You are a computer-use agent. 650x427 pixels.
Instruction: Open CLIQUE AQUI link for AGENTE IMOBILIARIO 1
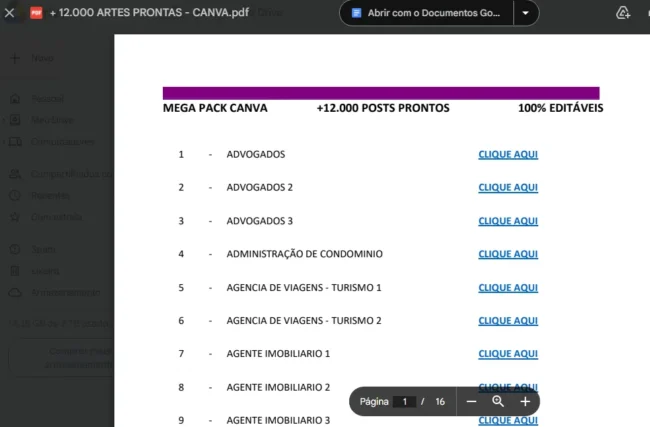(508, 354)
